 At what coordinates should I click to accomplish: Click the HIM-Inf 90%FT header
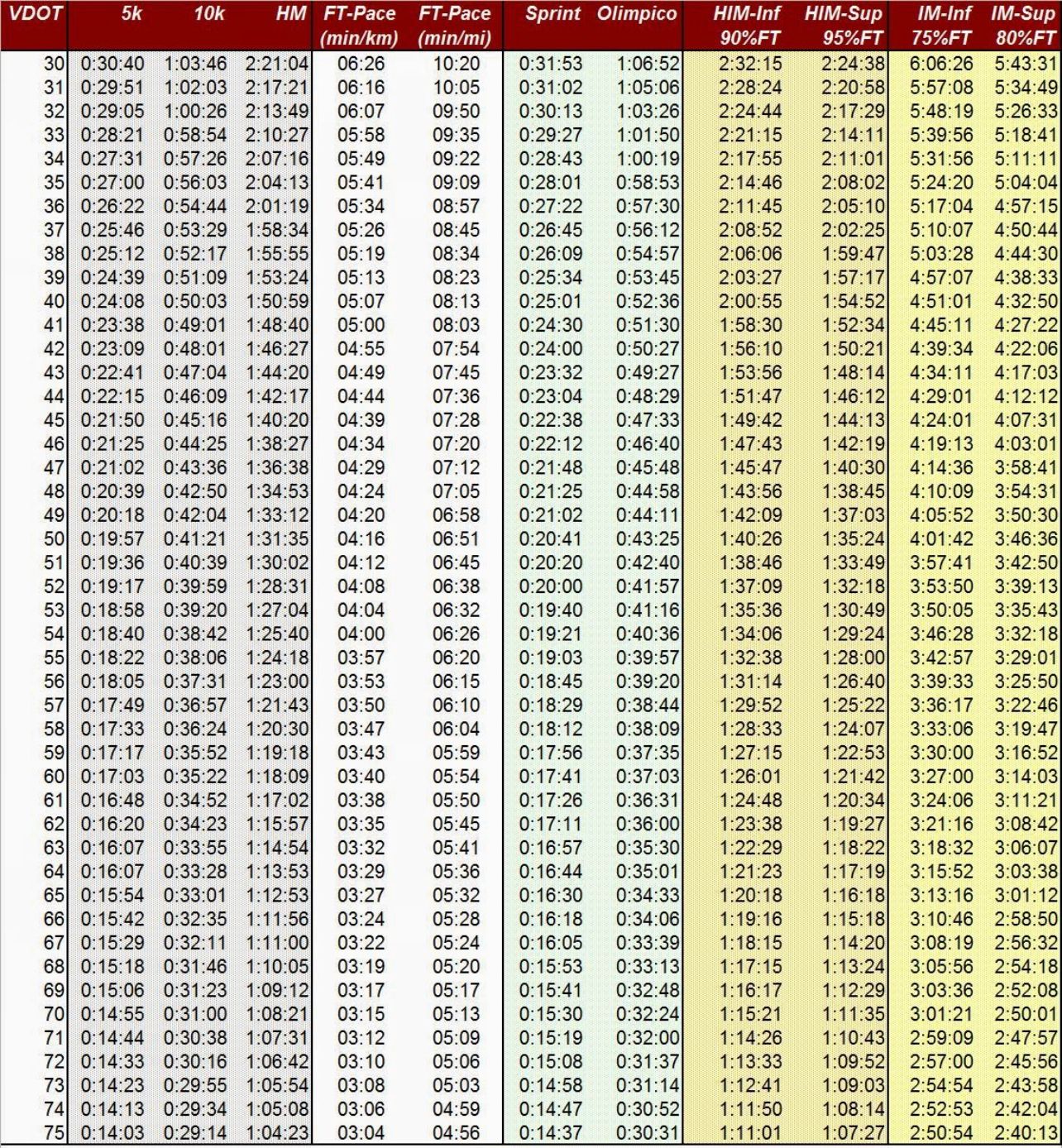pos(747,26)
